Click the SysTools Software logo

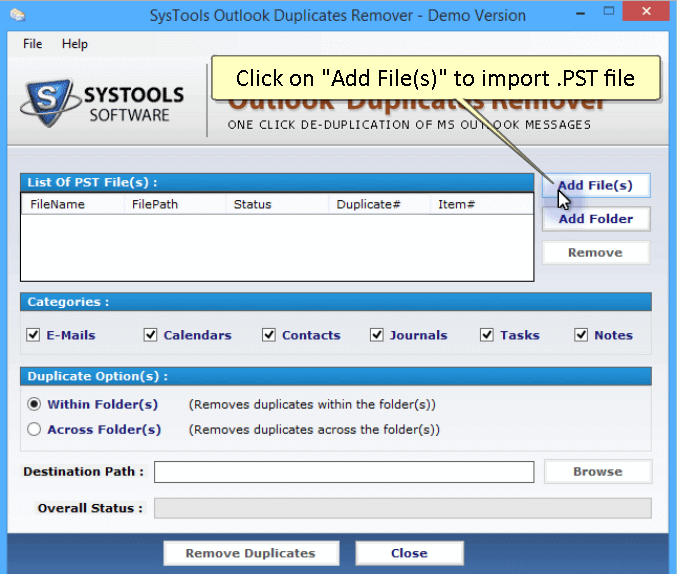coord(102,104)
